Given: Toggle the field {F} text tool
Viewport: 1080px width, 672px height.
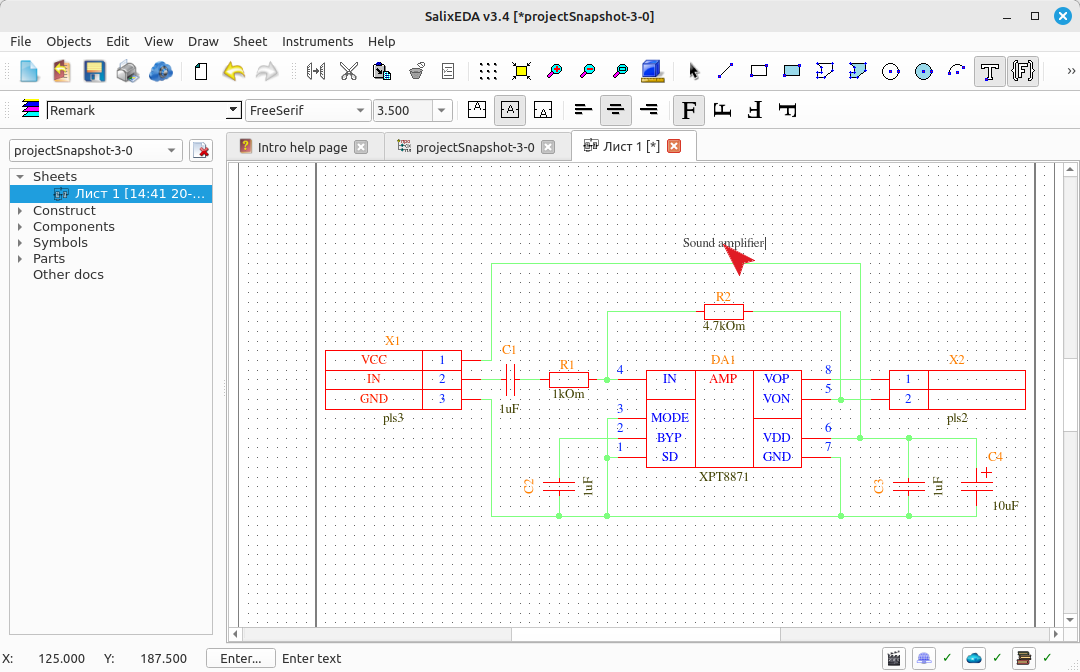Looking at the screenshot, I should coord(1023,71).
